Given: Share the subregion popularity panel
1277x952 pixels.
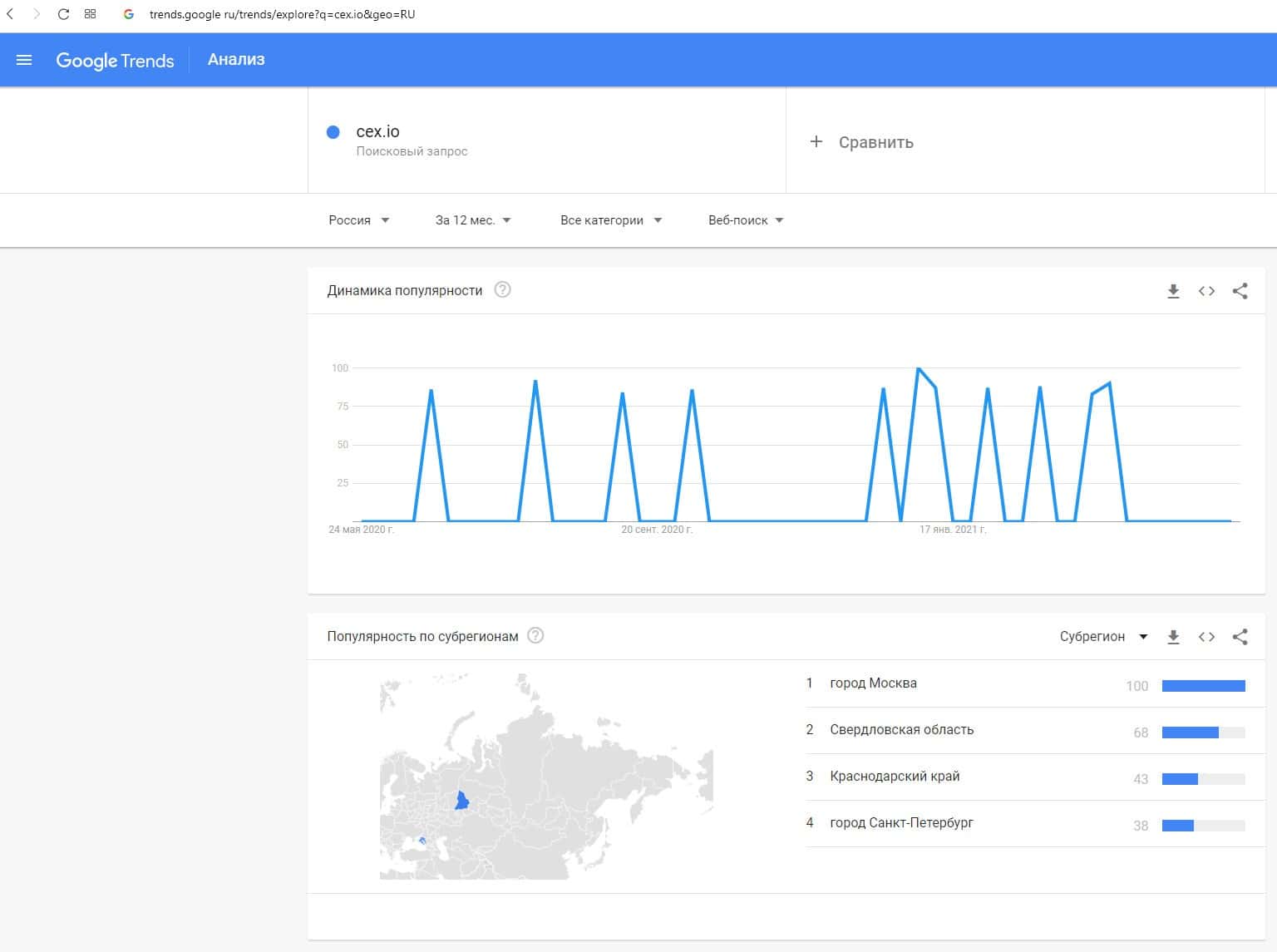Looking at the screenshot, I should (1240, 637).
